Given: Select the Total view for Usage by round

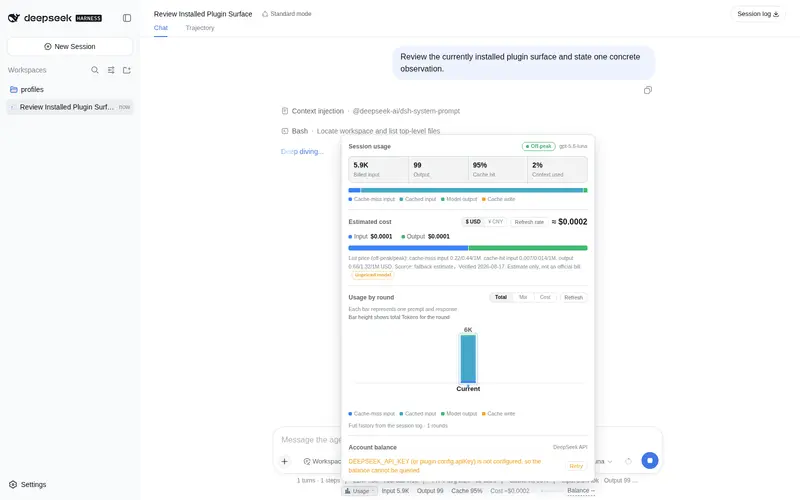Looking at the screenshot, I should pos(501,297).
